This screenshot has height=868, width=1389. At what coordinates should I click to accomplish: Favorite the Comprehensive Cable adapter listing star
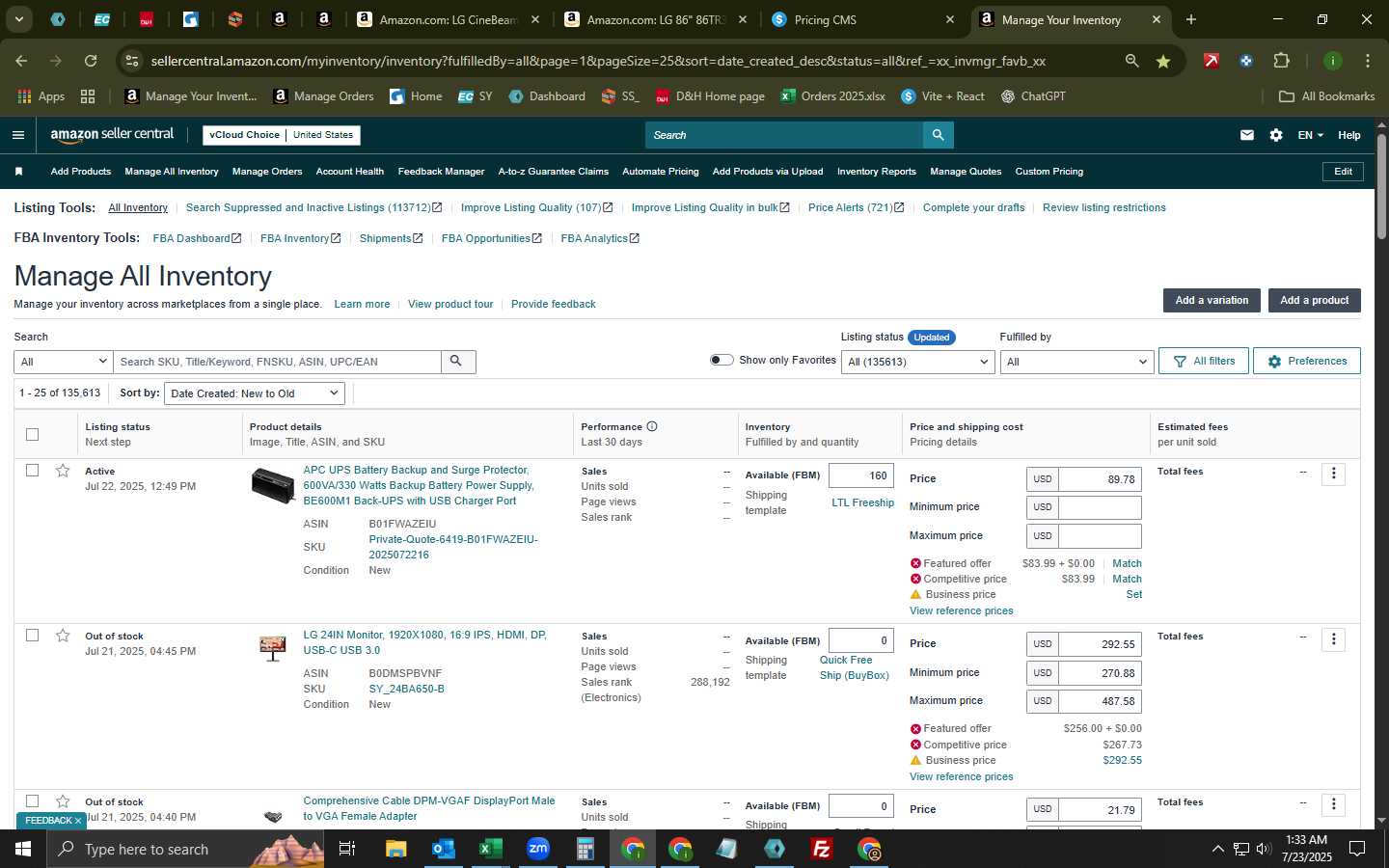tap(63, 801)
